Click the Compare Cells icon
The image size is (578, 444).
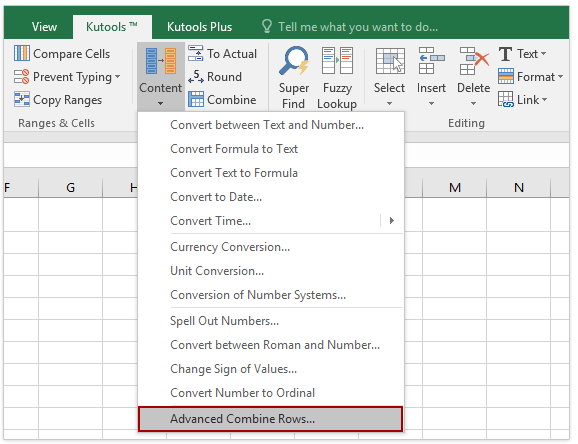[22, 53]
